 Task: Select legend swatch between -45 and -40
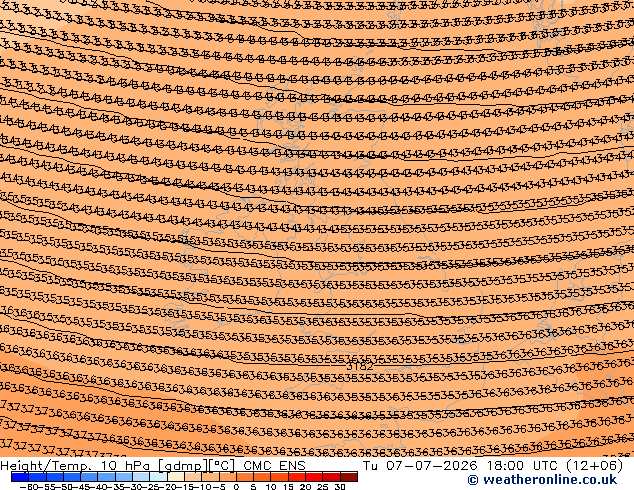click(x=89, y=477)
